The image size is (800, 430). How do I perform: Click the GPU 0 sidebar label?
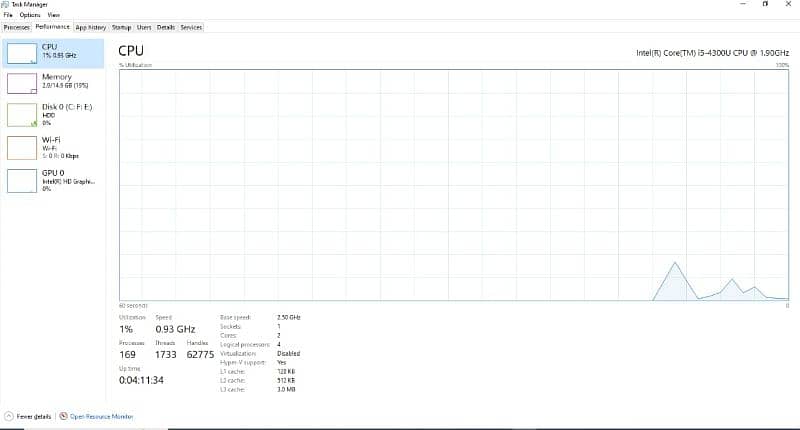tap(53, 173)
